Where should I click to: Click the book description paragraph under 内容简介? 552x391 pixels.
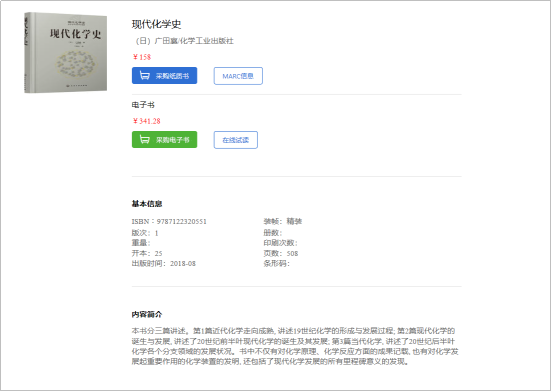(x=295, y=346)
